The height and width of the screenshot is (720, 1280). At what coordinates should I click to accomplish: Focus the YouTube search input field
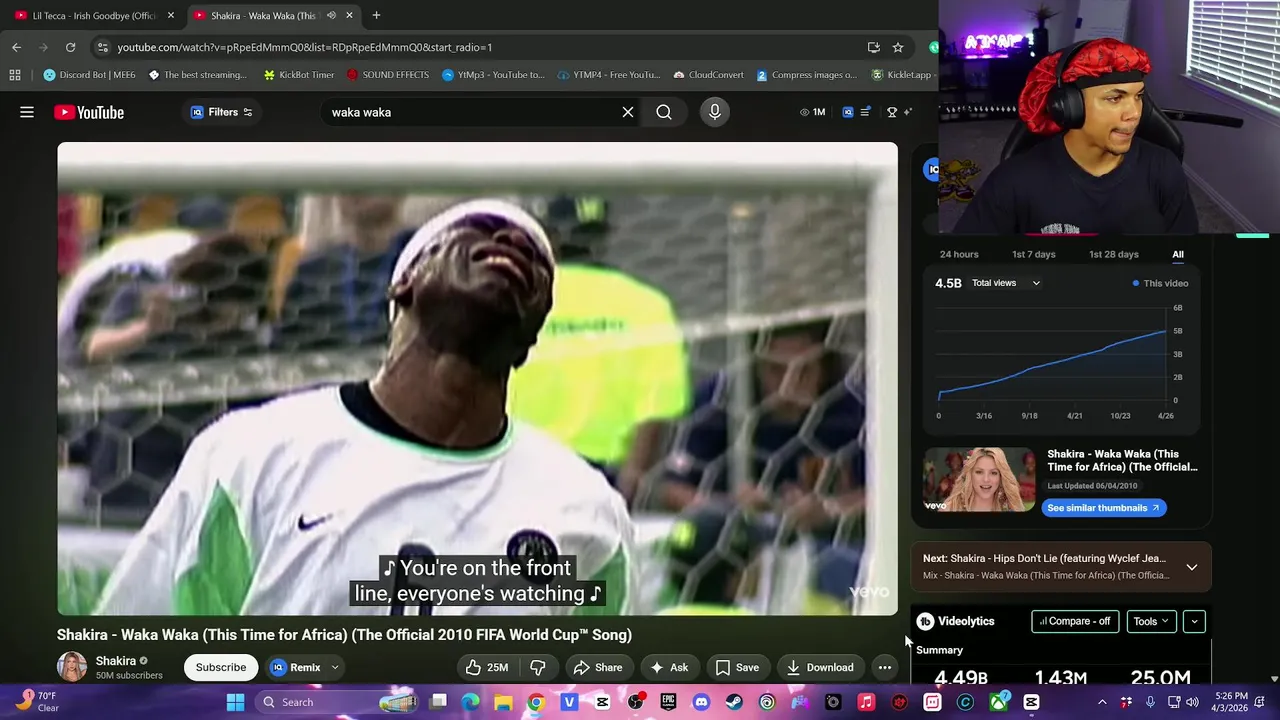pyautogui.click(x=470, y=112)
